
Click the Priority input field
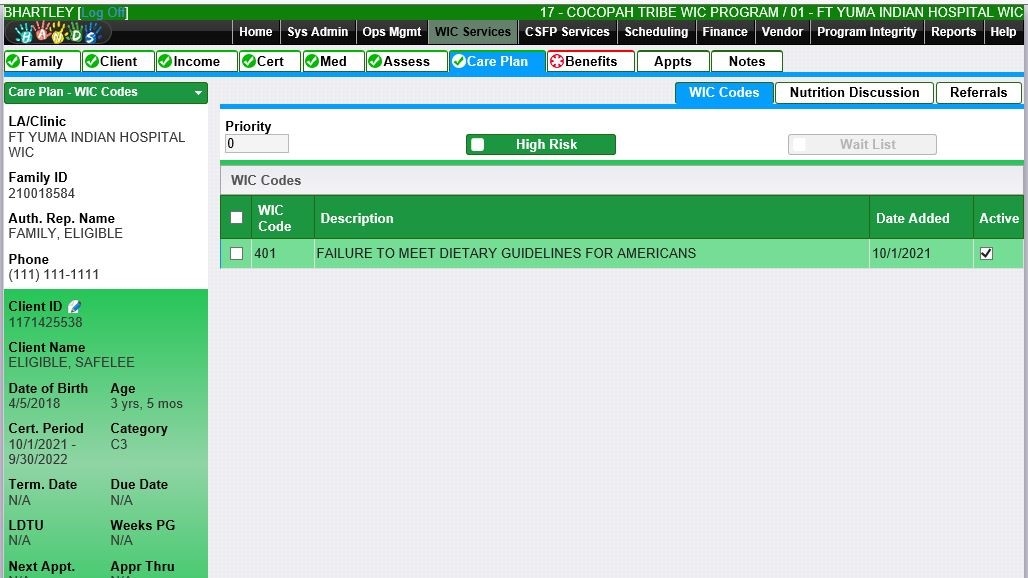[x=257, y=144]
